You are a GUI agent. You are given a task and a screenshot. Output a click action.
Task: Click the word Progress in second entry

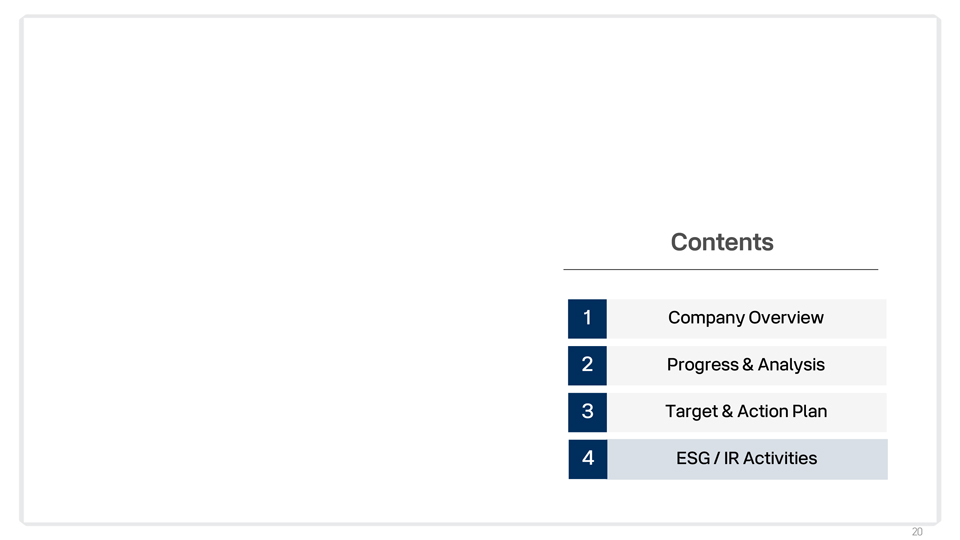(x=702, y=365)
